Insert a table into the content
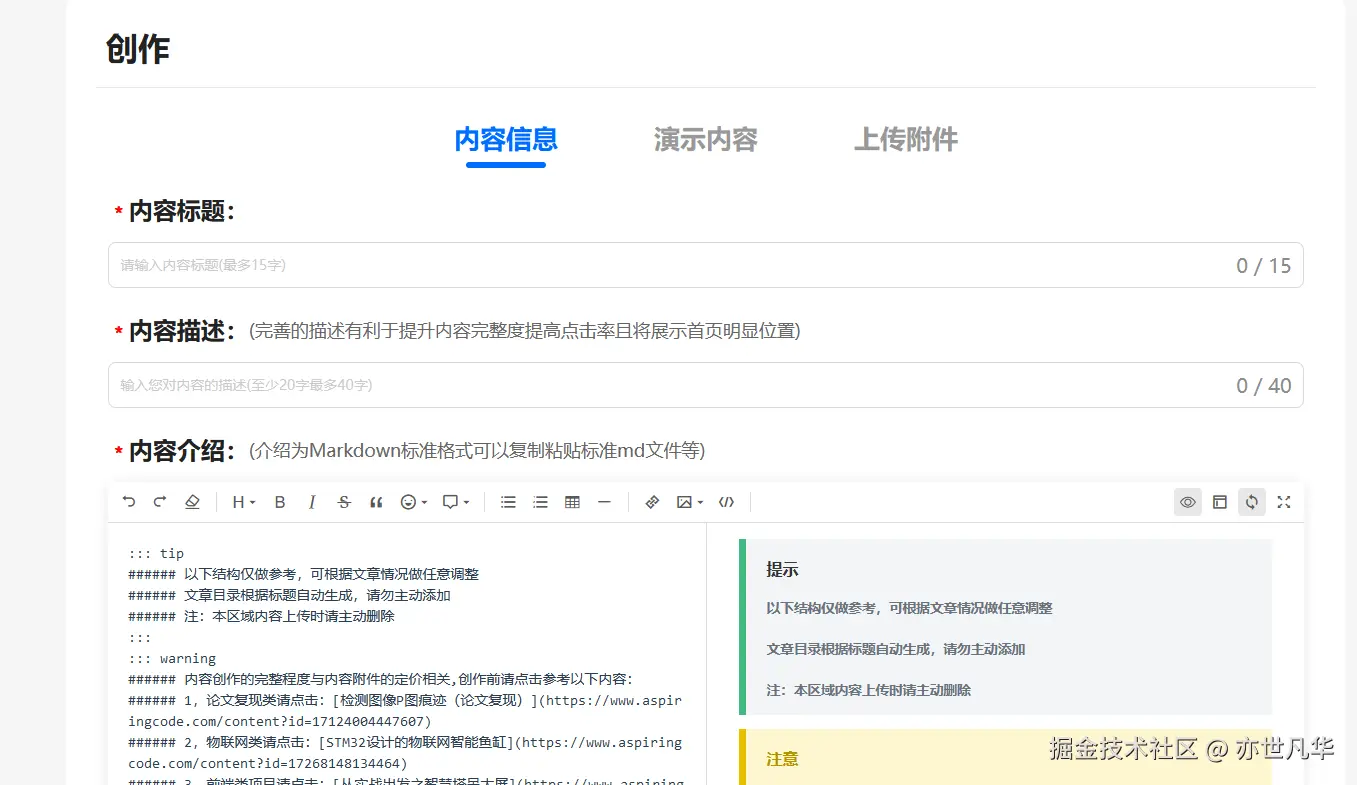 click(x=572, y=501)
